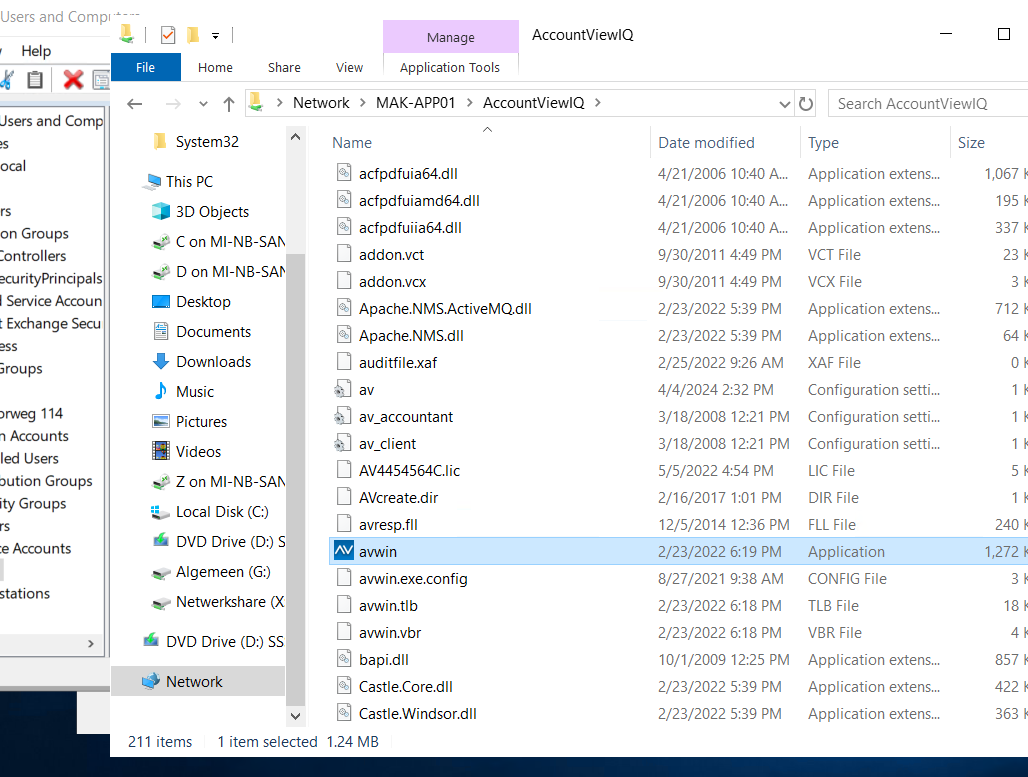Select the avresp.fll file

(x=388, y=525)
